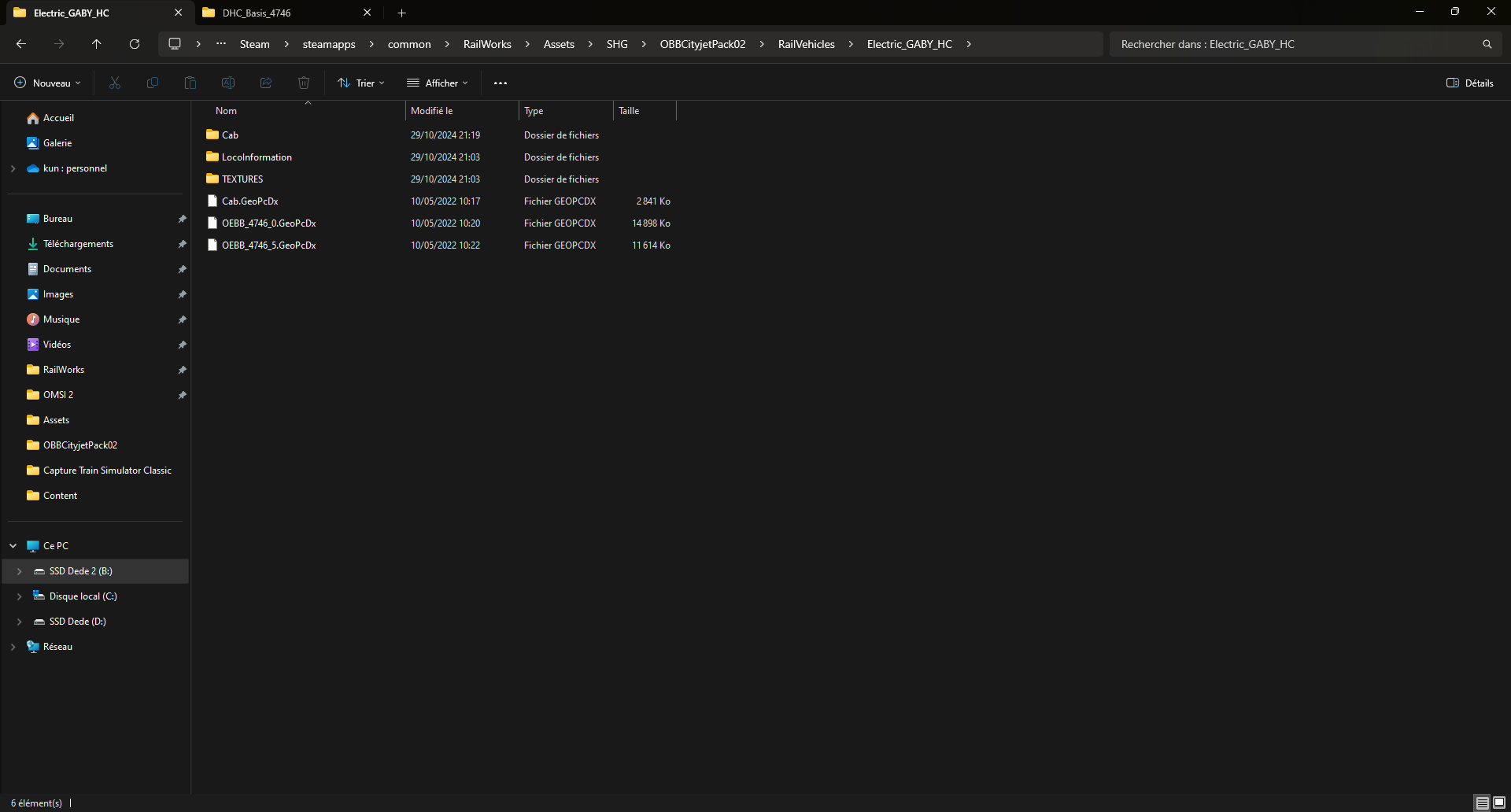Expand SSD Dede 2 (B:) drive
Image resolution: width=1511 pixels, height=812 pixels.
coord(19,571)
